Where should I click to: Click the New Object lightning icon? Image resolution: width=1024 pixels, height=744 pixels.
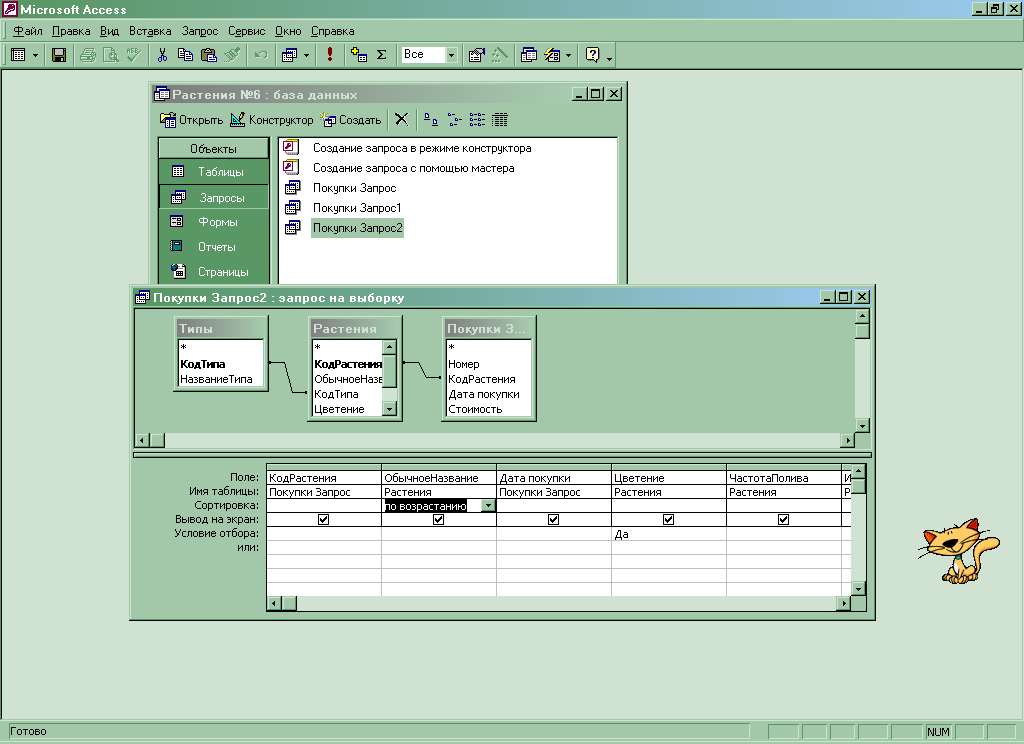(552, 55)
